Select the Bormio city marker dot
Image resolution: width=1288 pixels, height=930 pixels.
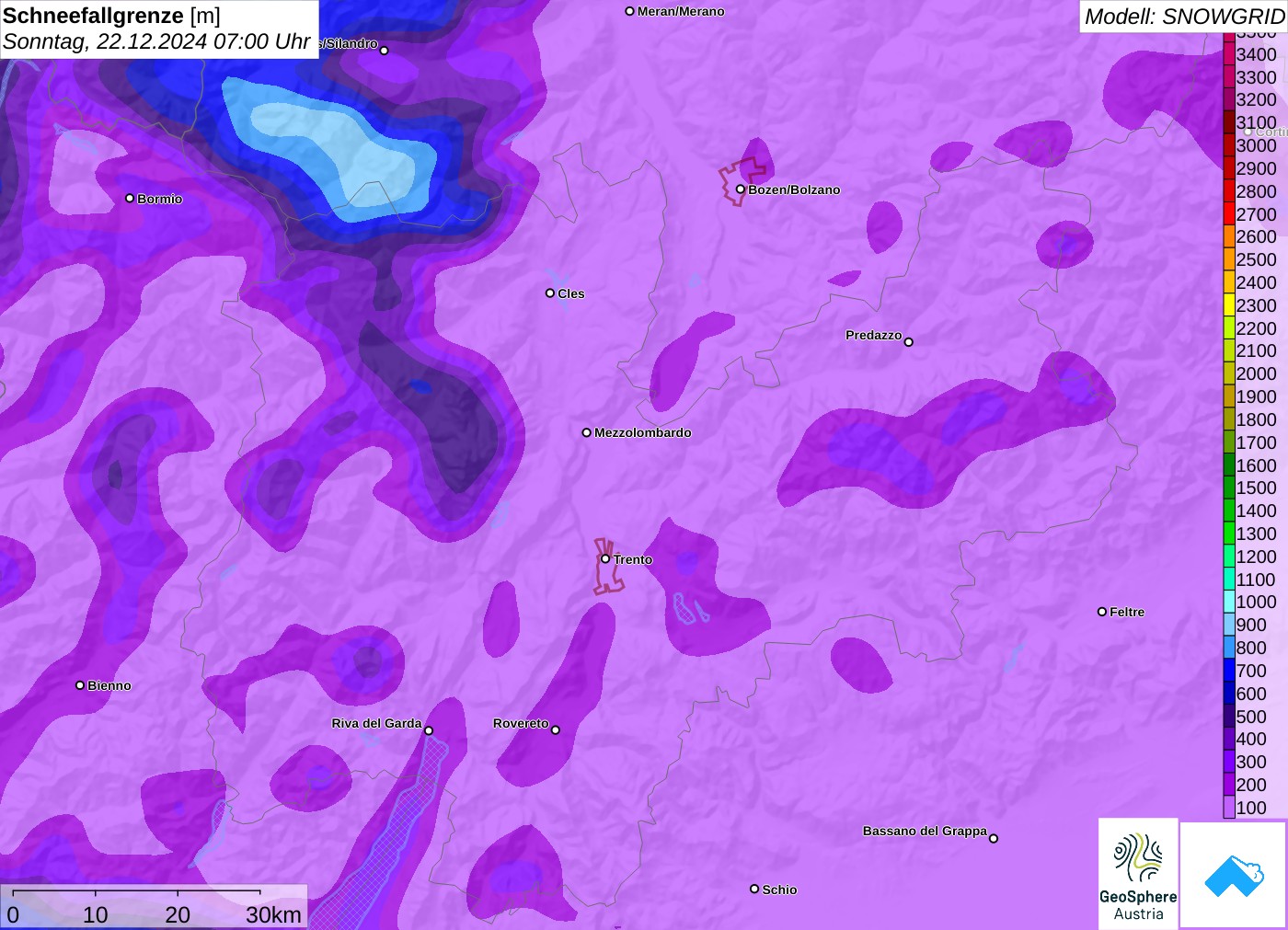tap(130, 199)
